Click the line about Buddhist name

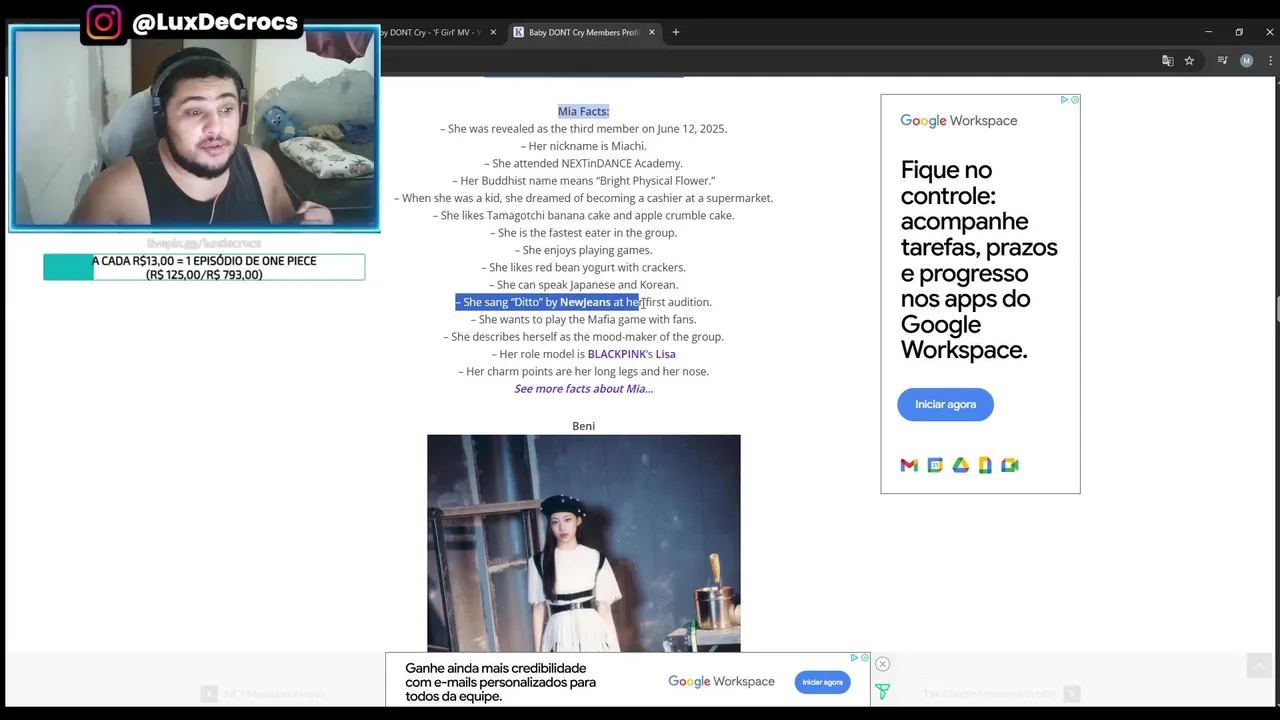tap(584, 181)
